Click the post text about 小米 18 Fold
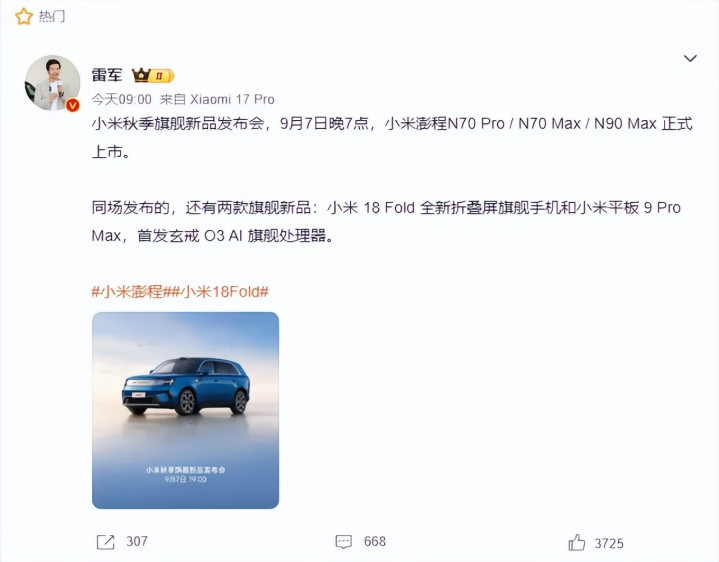 (x=386, y=221)
